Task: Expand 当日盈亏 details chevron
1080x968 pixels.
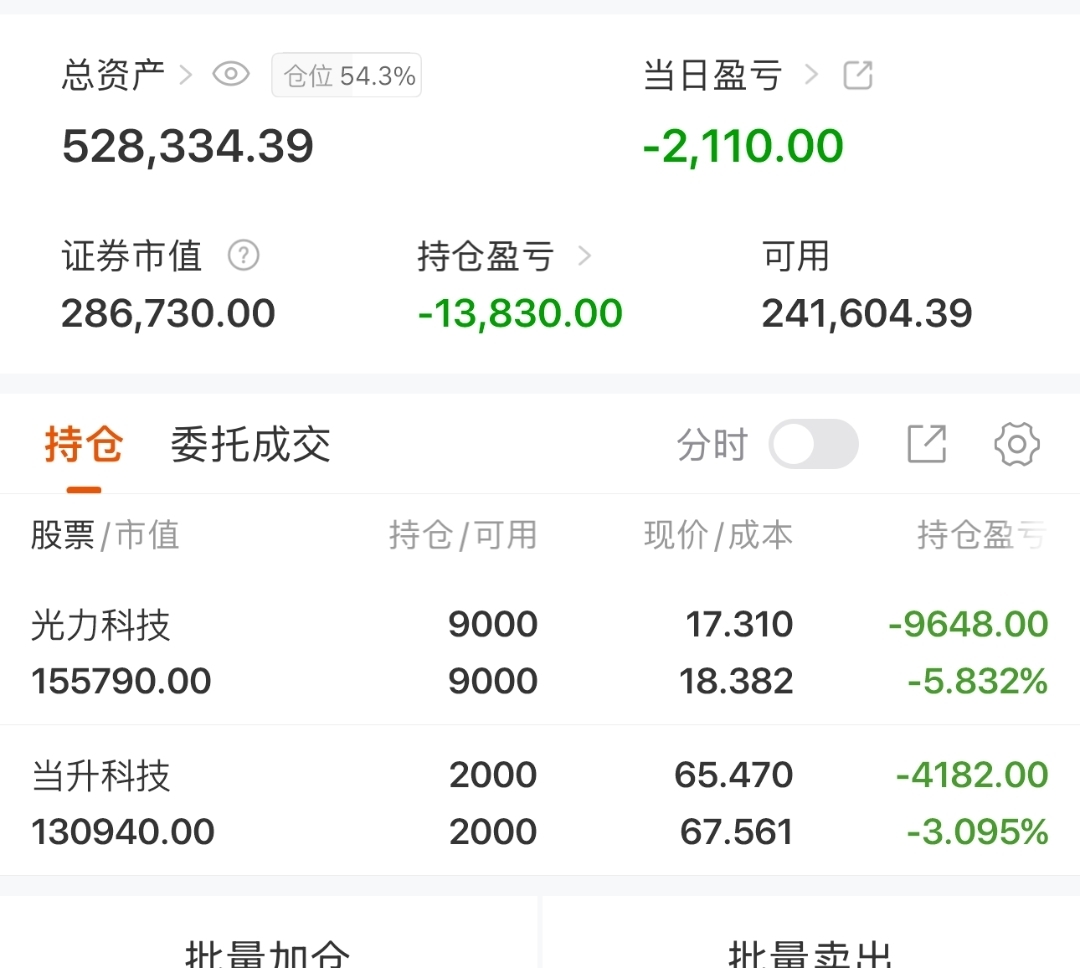Action: coord(811,75)
